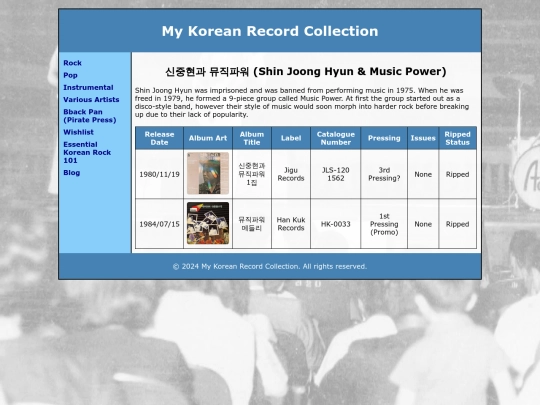Click Ripped status in 1980 row

click(x=458, y=174)
